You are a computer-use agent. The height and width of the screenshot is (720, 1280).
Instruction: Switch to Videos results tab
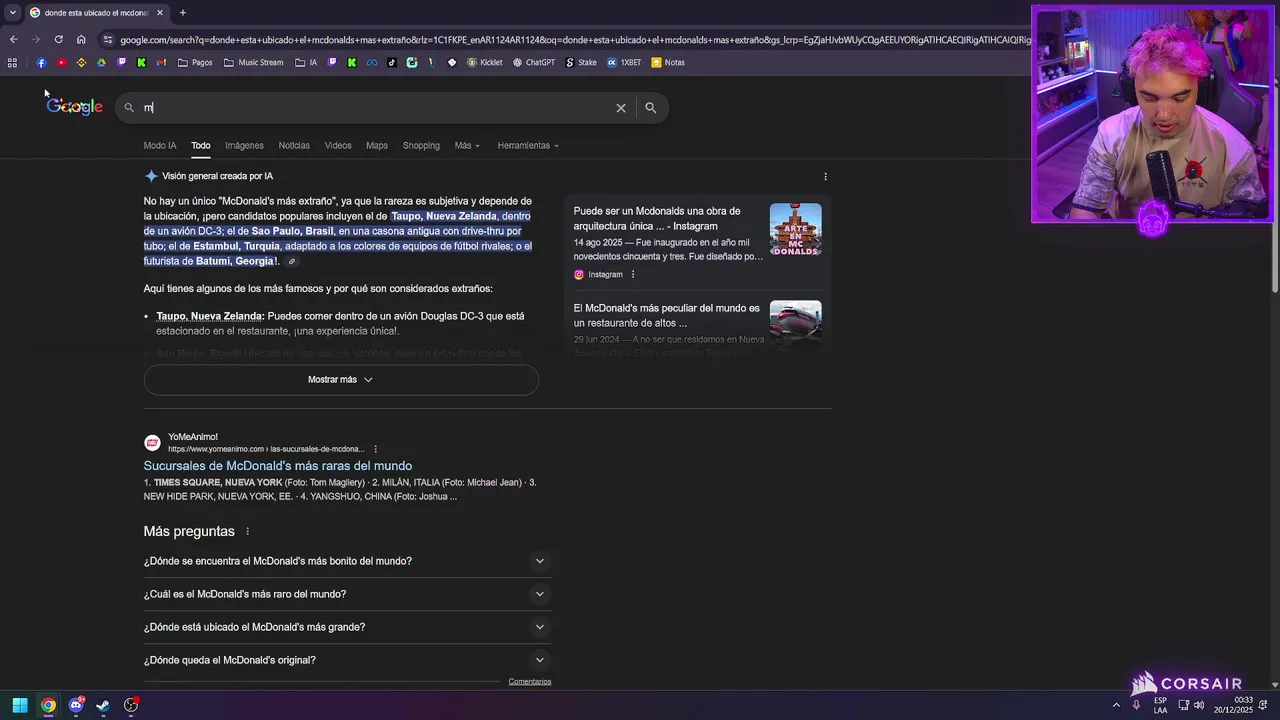[338, 145]
